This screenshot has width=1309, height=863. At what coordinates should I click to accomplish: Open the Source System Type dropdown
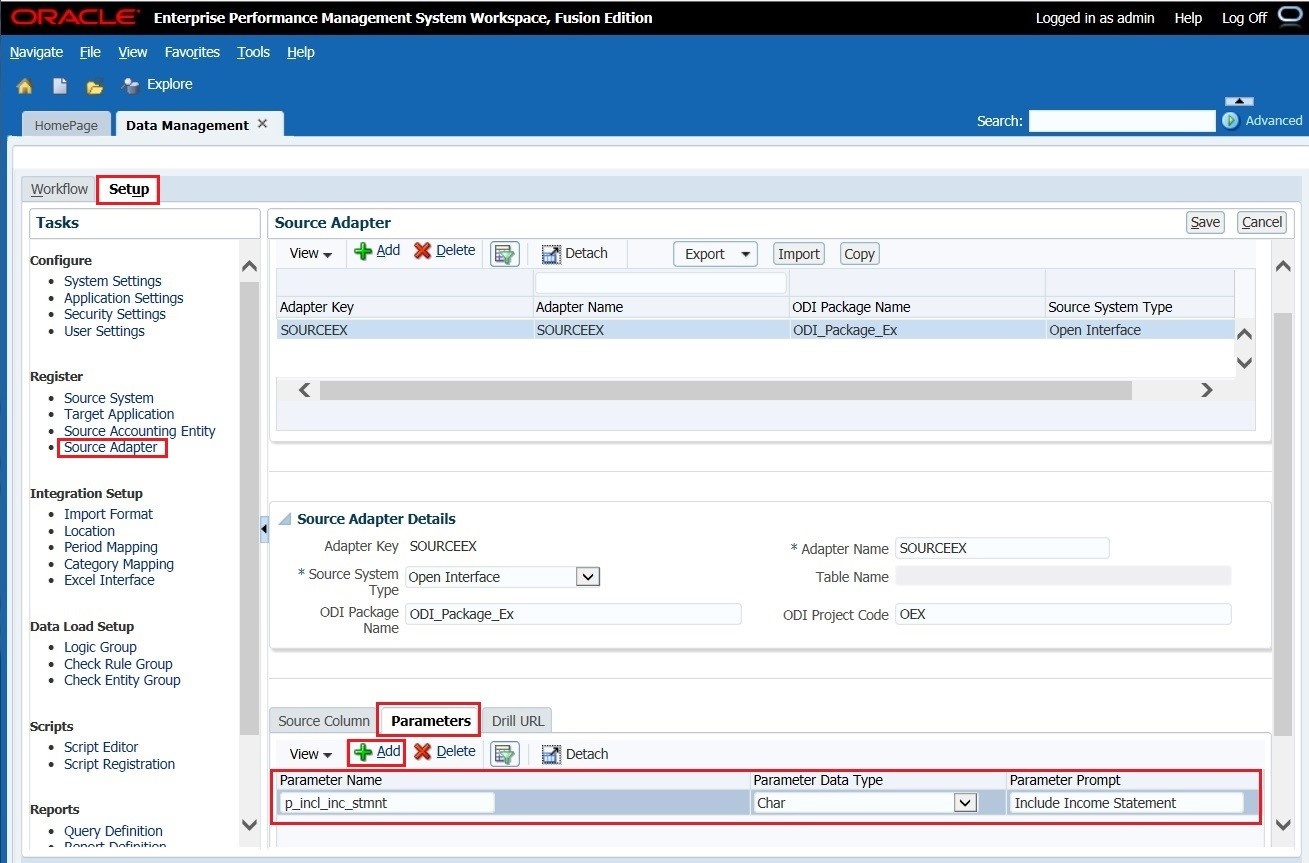(x=587, y=576)
